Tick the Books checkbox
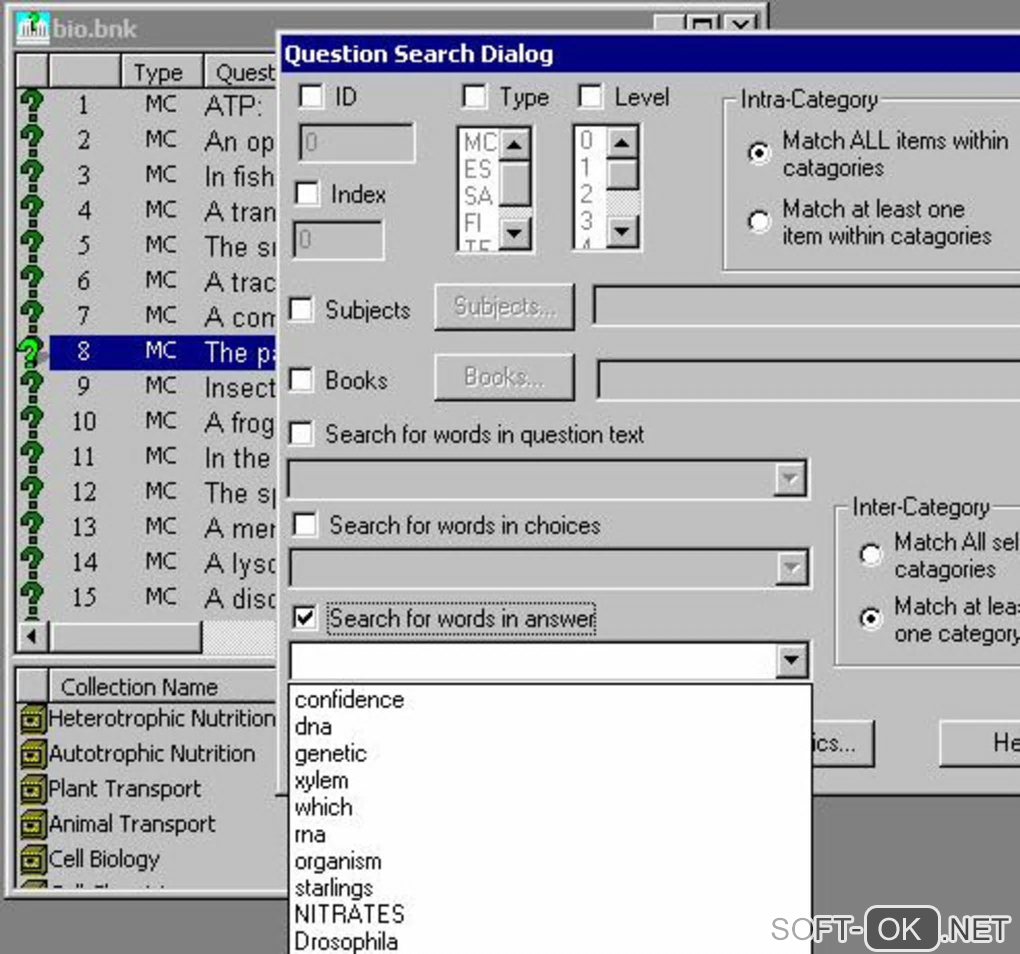Viewport: 1020px width, 954px height. (301, 379)
